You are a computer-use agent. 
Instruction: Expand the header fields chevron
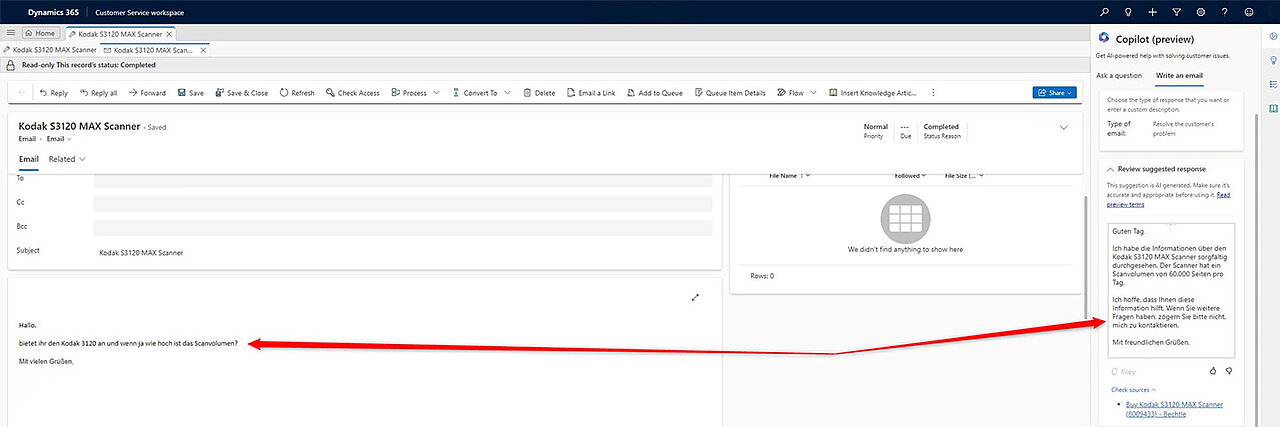click(1063, 127)
